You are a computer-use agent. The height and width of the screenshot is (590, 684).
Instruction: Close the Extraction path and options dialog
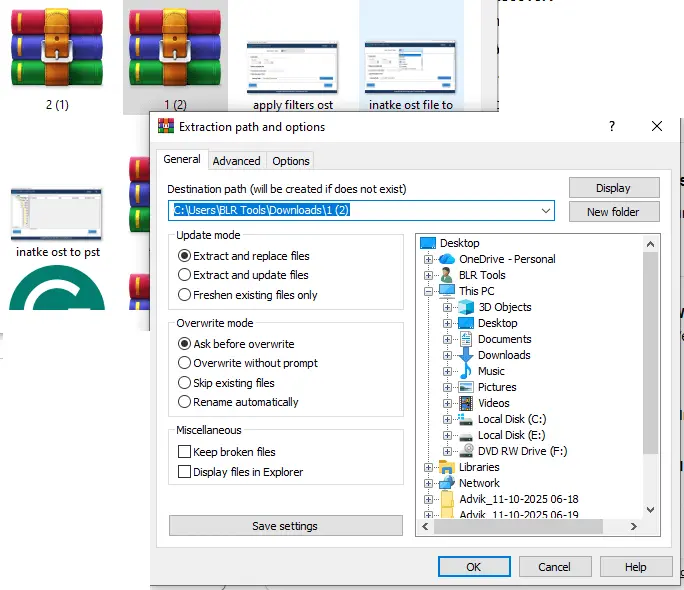tap(657, 126)
